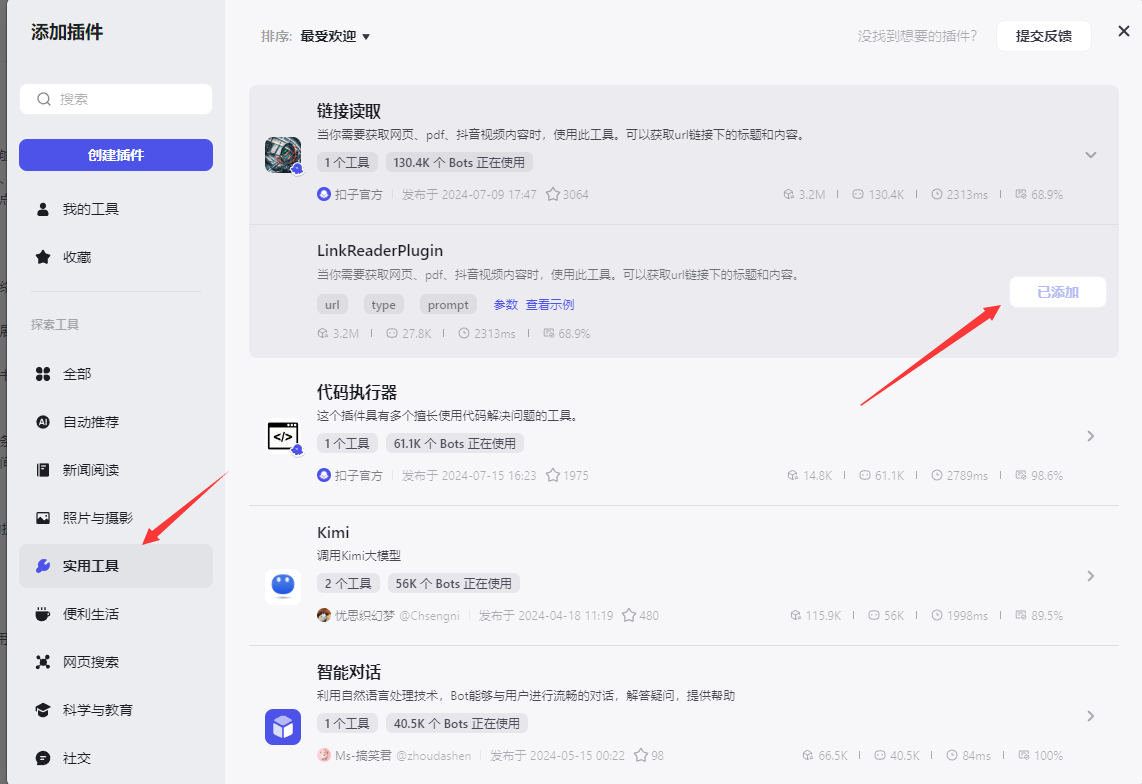Click the 已添加 button for LinkReaderPlugin
Viewport: 1142px width, 784px height.
[1058, 292]
